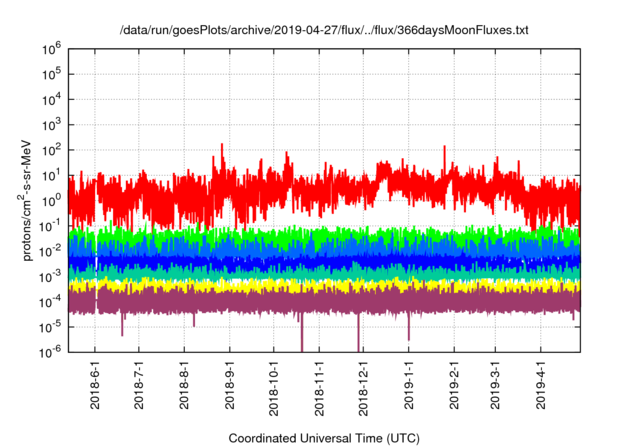Click the tallest red spike near 2018-9-1
The height and width of the screenshot is (448, 640).
pyautogui.click(x=221, y=146)
